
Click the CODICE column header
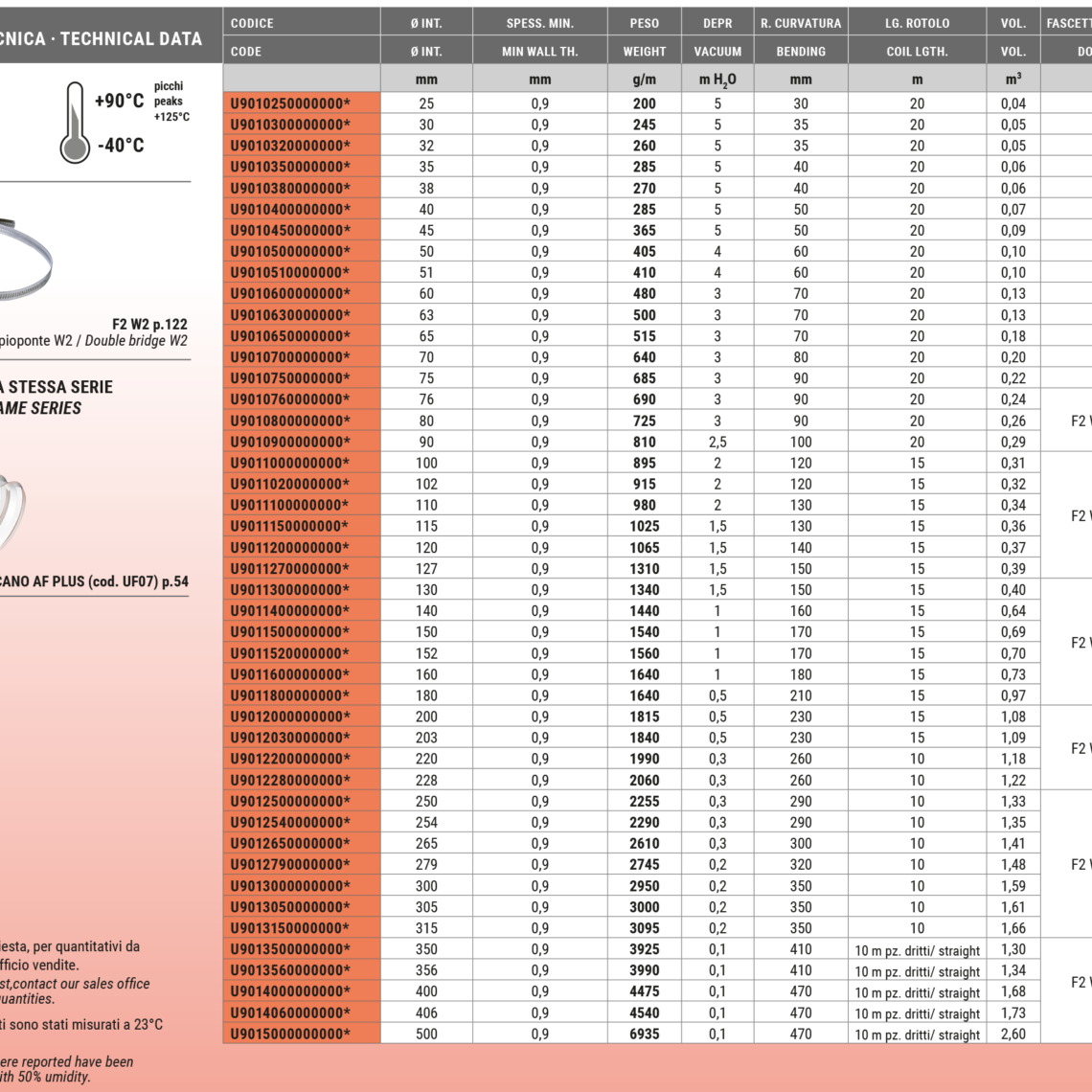[252, 23]
